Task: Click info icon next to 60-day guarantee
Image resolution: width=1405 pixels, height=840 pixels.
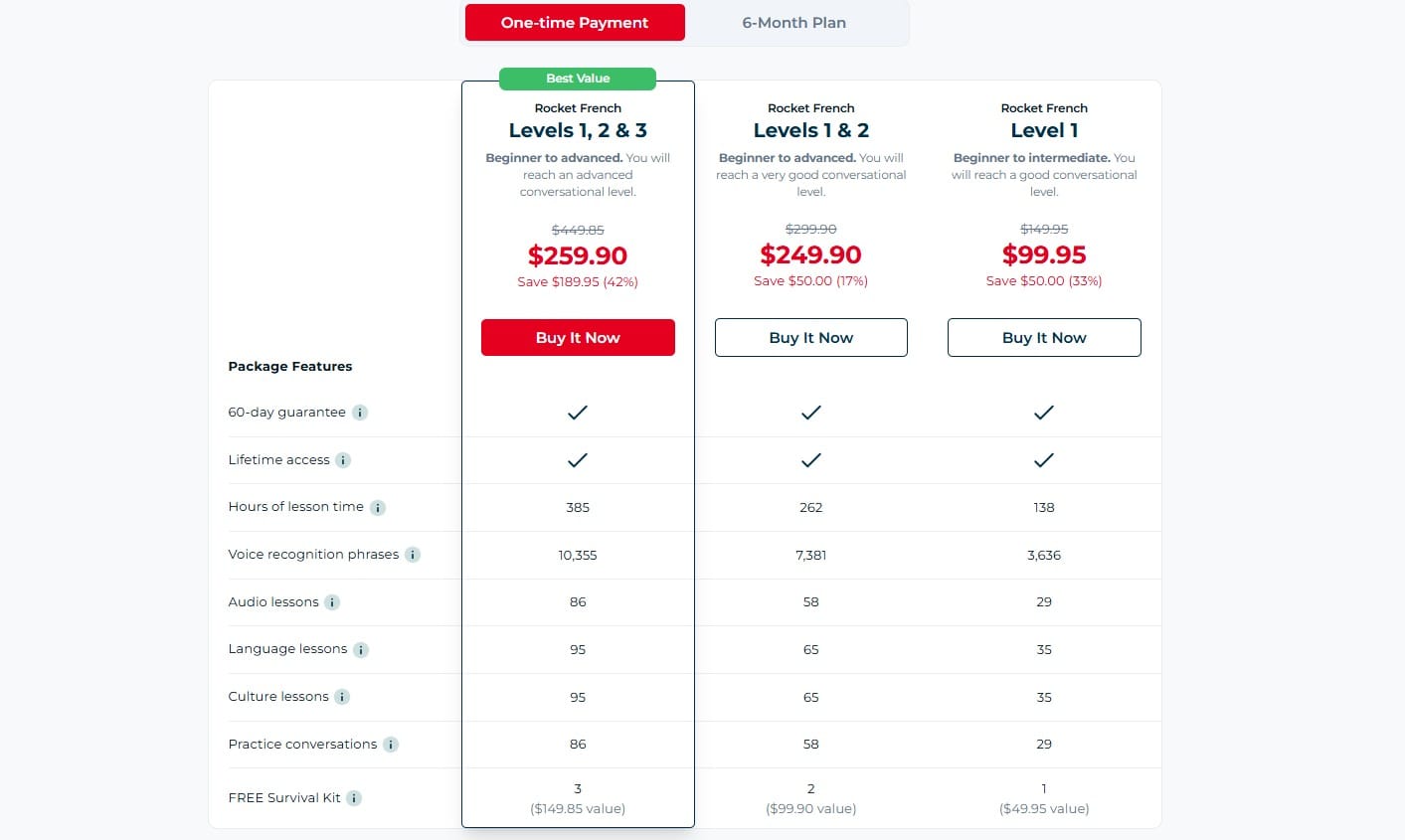Action: click(360, 413)
